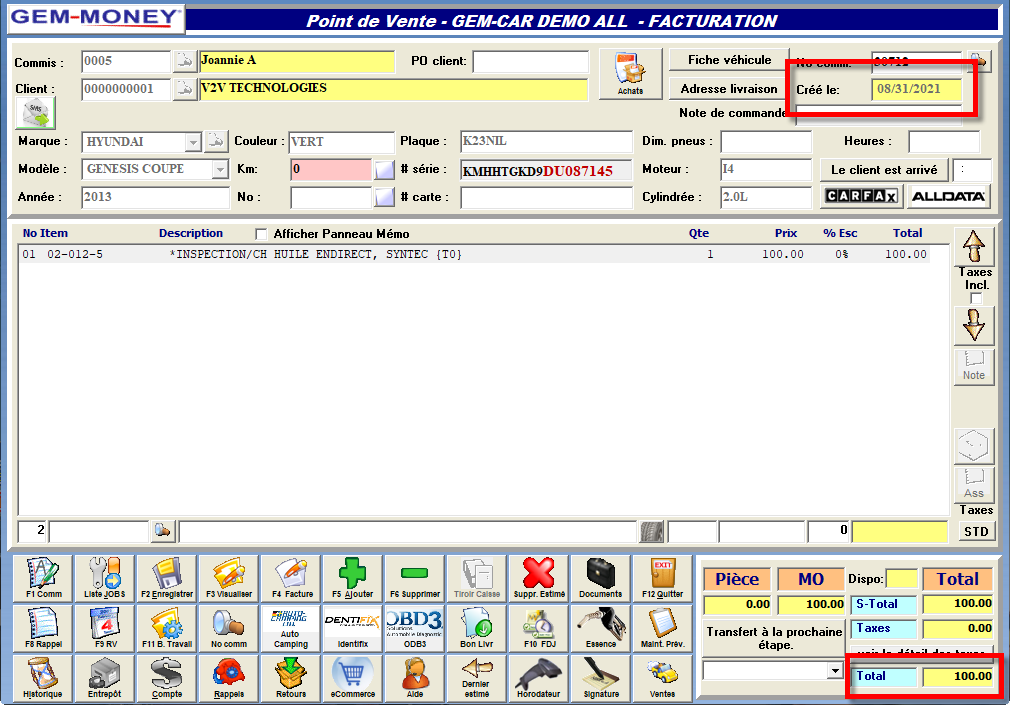Toggle the Afficher Panneau Mémo checkbox
The height and width of the screenshot is (705, 1010).
pyautogui.click(x=261, y=234)
